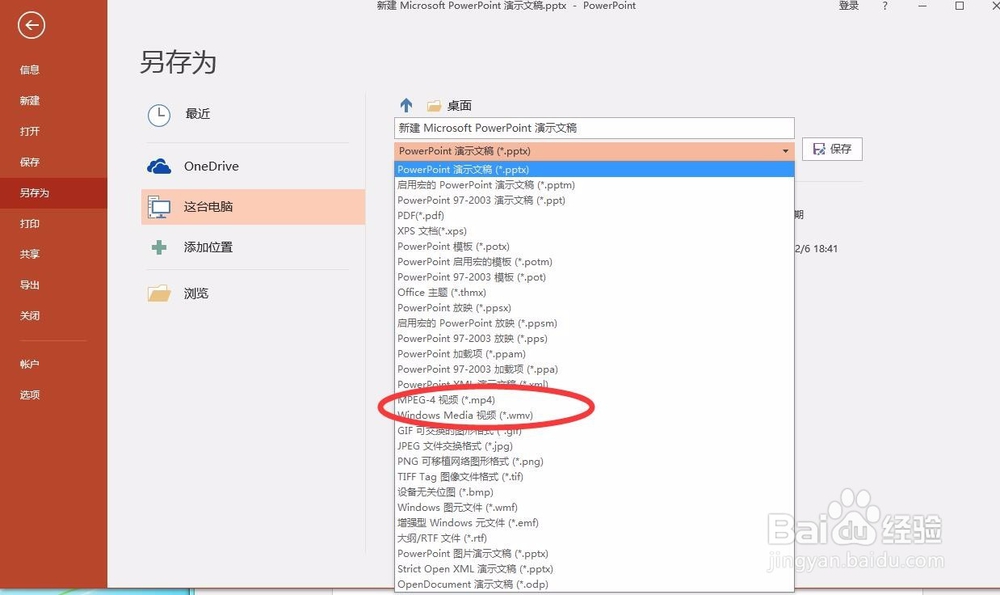Screen dimensions: 1000x595
Task: Choose 启用宏的 PowerPoint 放映 (*.ppsm)
Action: (x=594, y=323)
